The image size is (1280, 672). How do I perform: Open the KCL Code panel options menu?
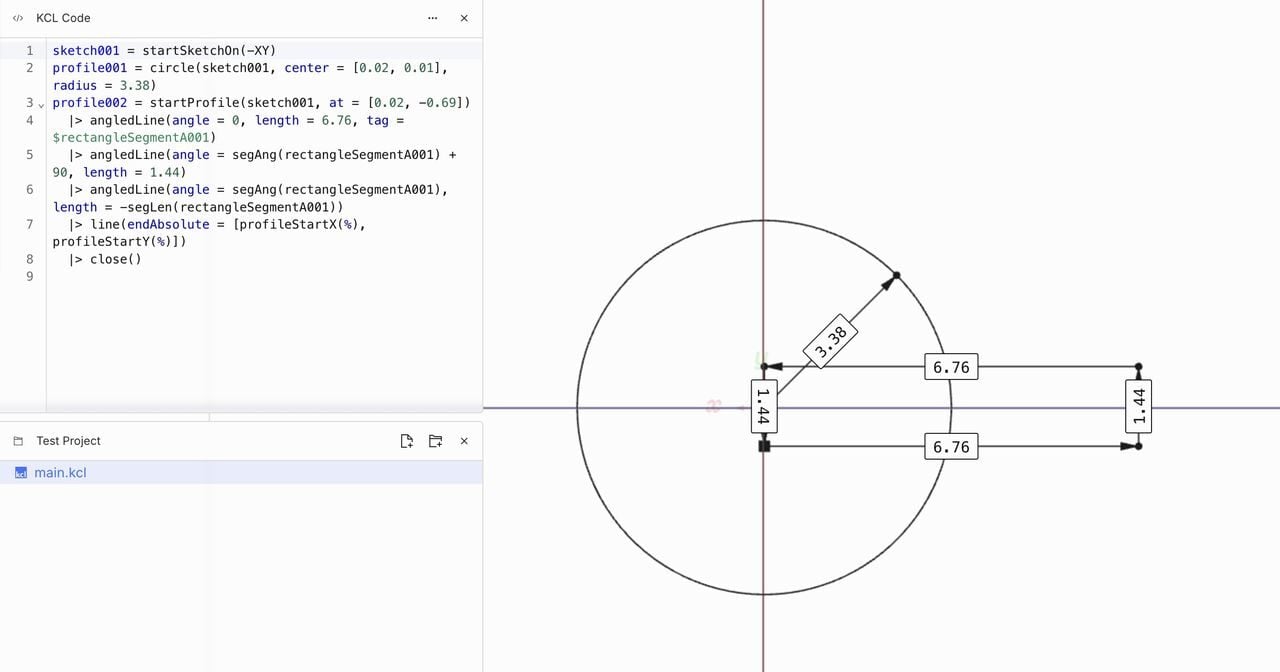click(x=432, y=18)
